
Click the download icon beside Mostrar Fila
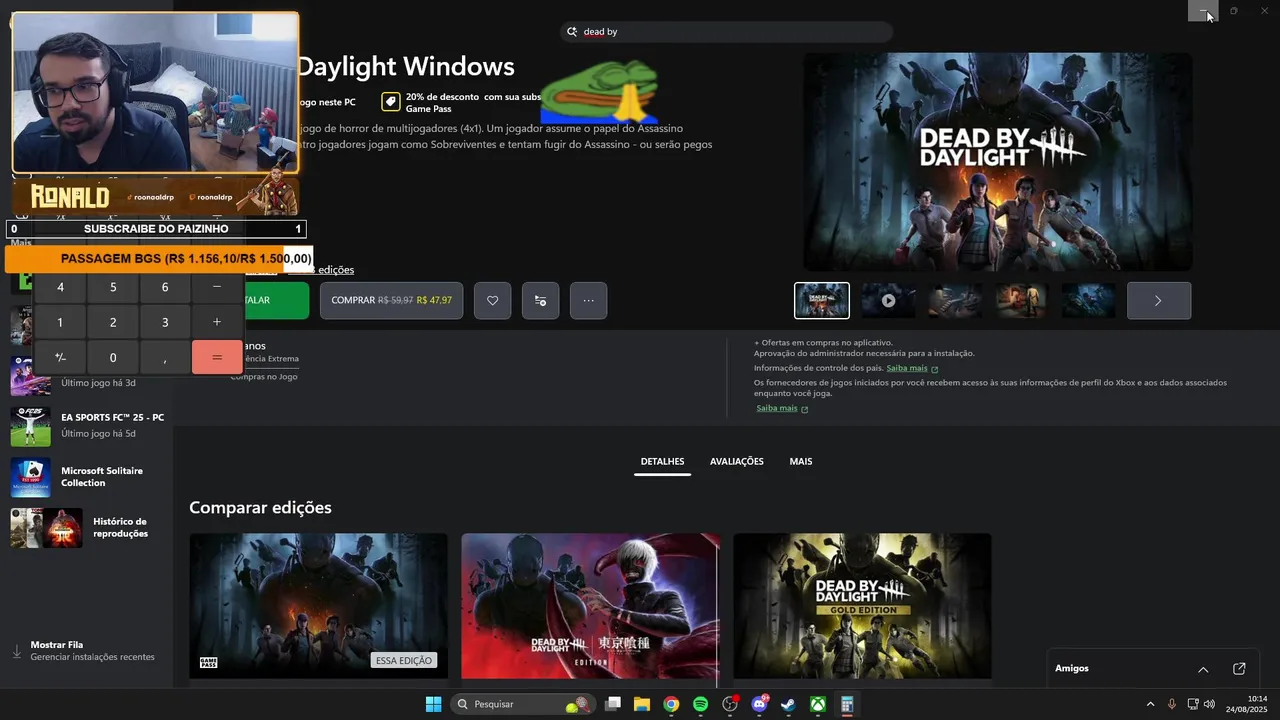click(x=16, y=651)
